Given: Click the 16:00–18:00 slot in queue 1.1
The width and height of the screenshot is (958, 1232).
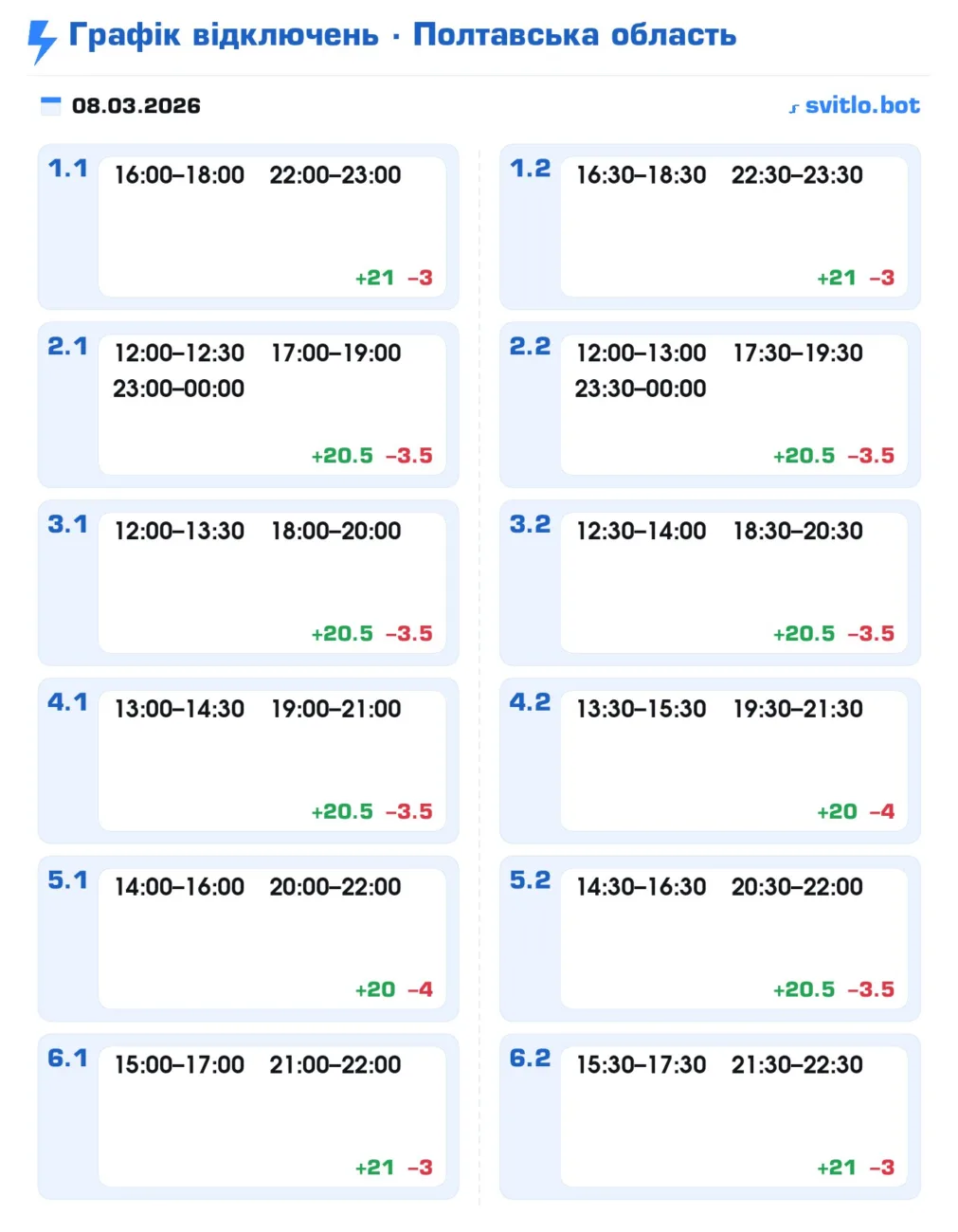Looking at the screenshot, I should [x=179, y=175].
